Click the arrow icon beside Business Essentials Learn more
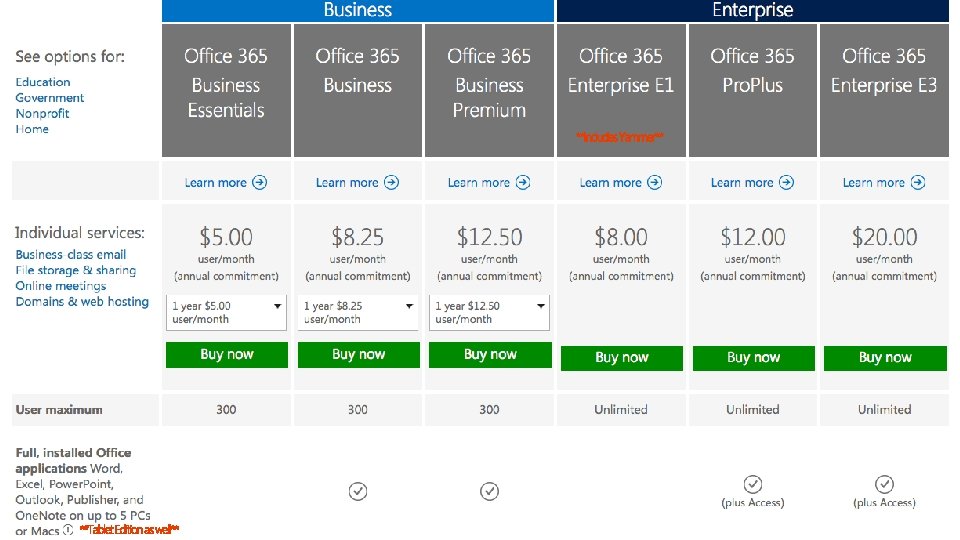960x540 pixels. (260, 183)
